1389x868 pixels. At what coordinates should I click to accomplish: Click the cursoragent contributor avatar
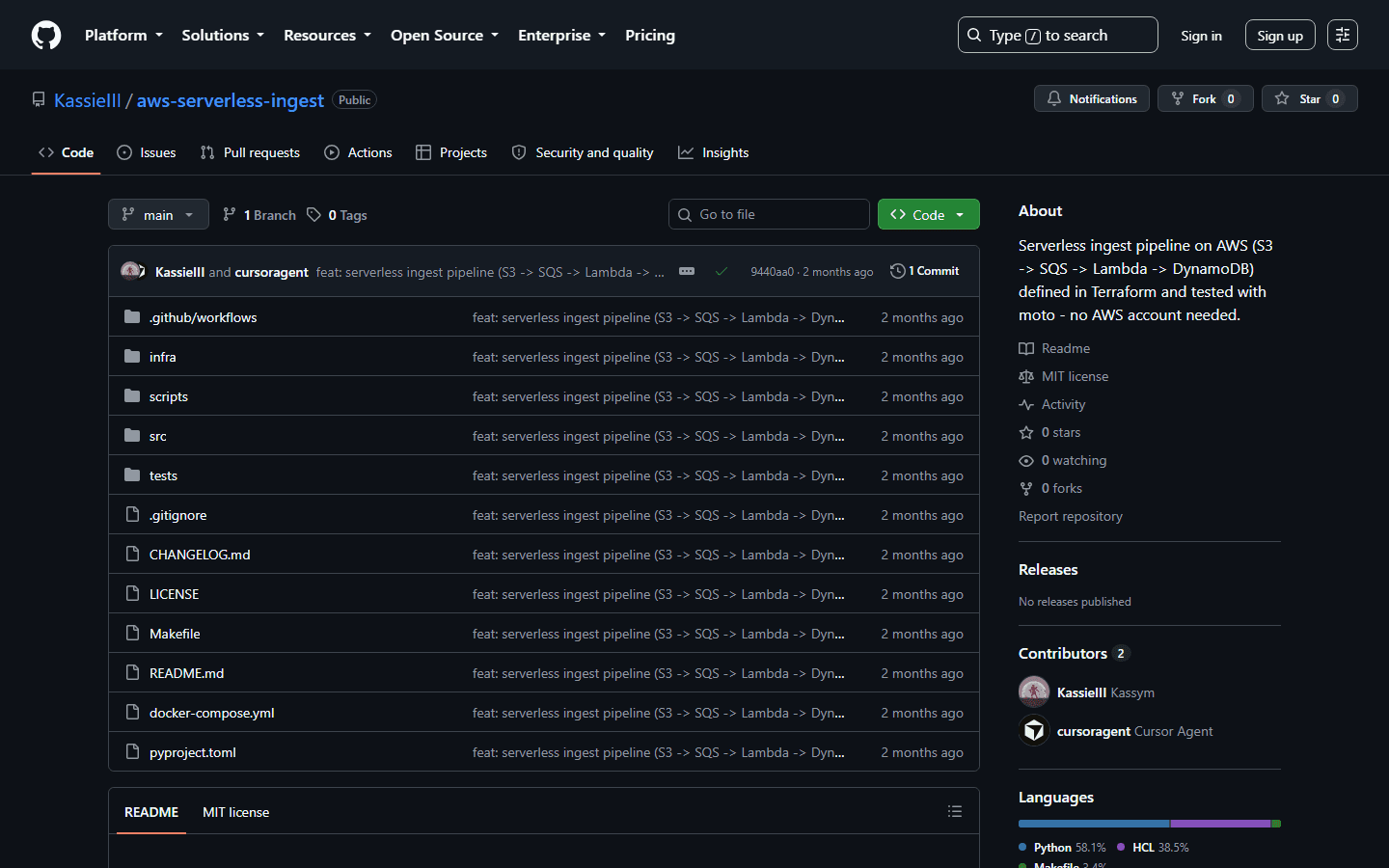pos(1034,730)
